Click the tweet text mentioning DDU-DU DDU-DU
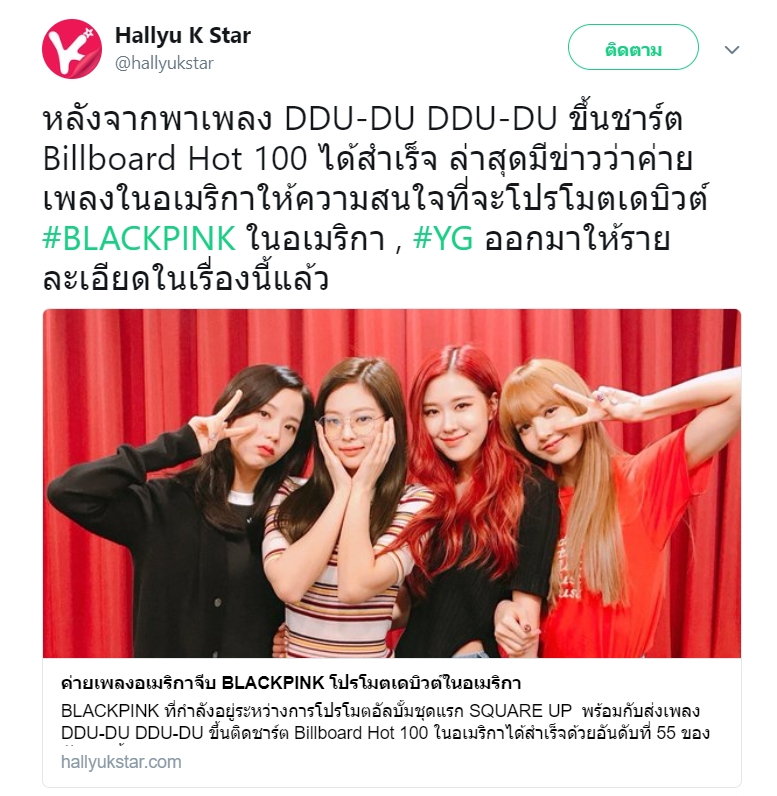Screen dimensions: 777x796 pyautogui.click(x=362, y=120)
